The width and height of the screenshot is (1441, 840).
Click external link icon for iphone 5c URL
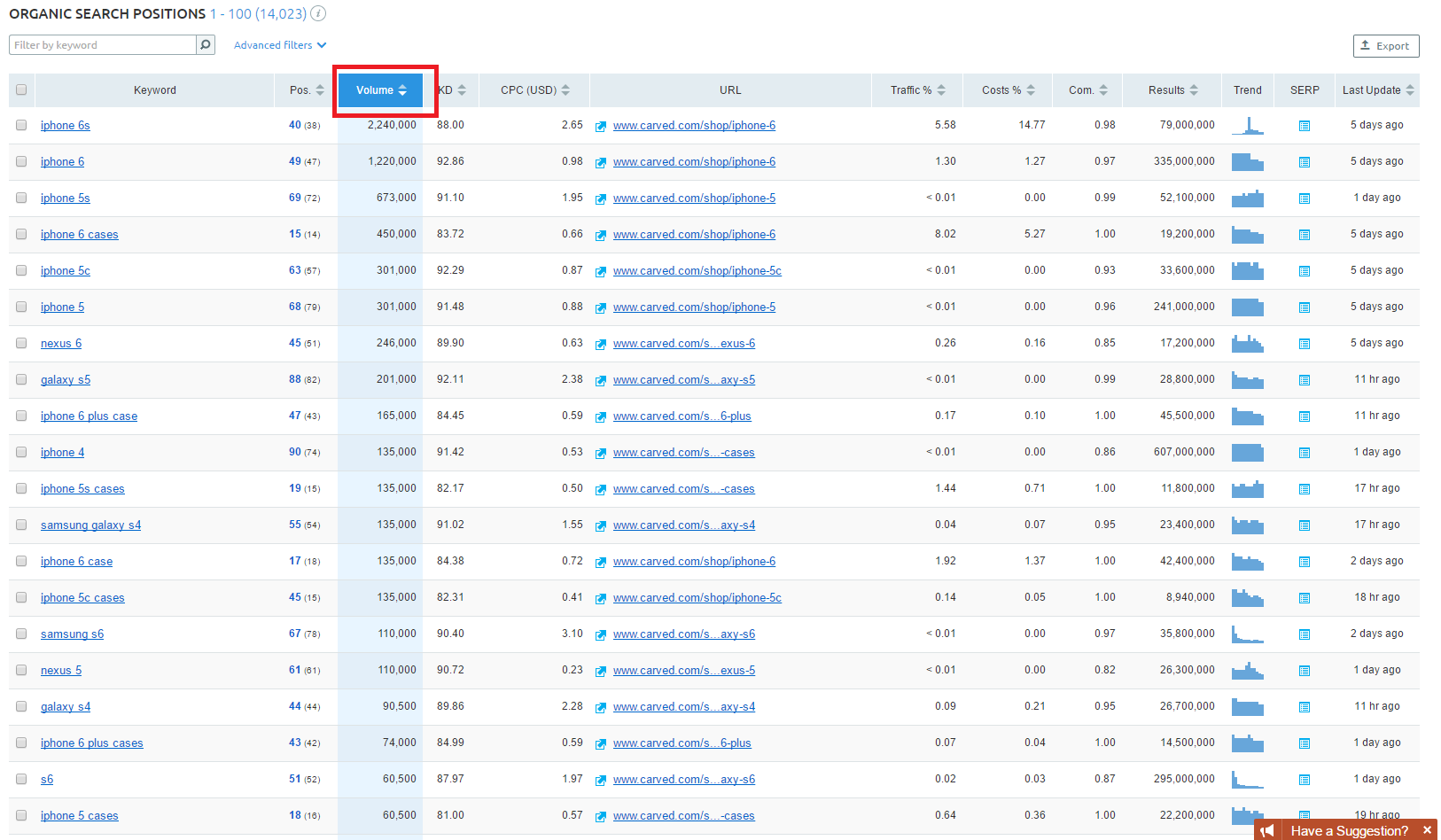click(601, 271)
